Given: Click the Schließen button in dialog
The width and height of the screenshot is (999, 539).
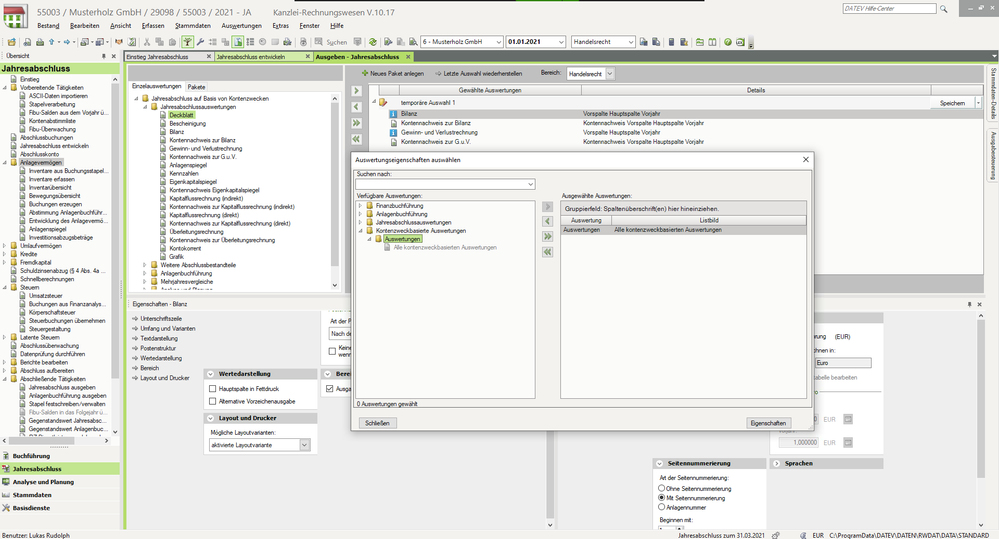Looking at the screenshot, I should click(x=377, y=423).
